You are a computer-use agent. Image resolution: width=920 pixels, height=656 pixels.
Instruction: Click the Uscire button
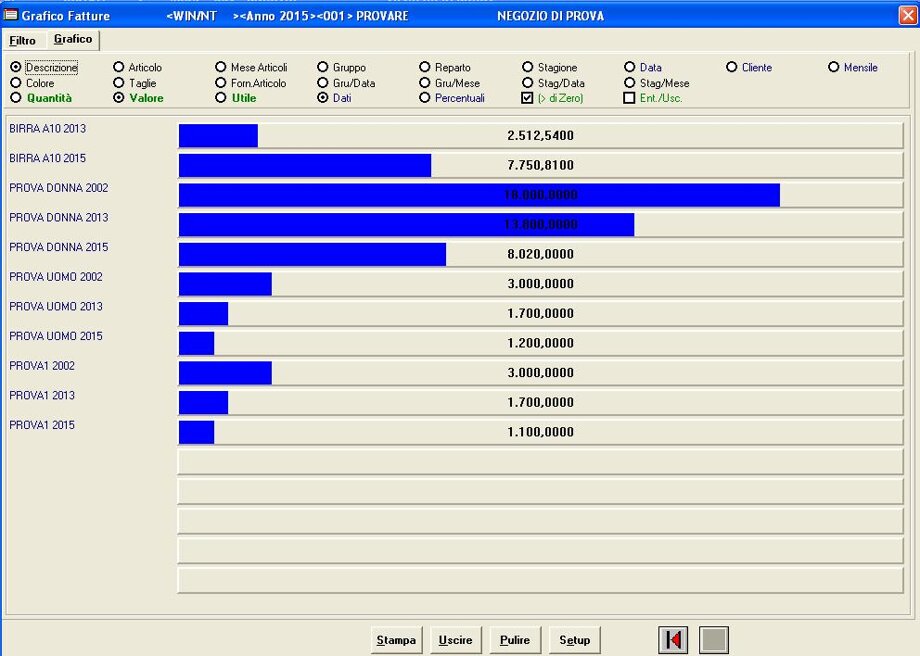455,640
